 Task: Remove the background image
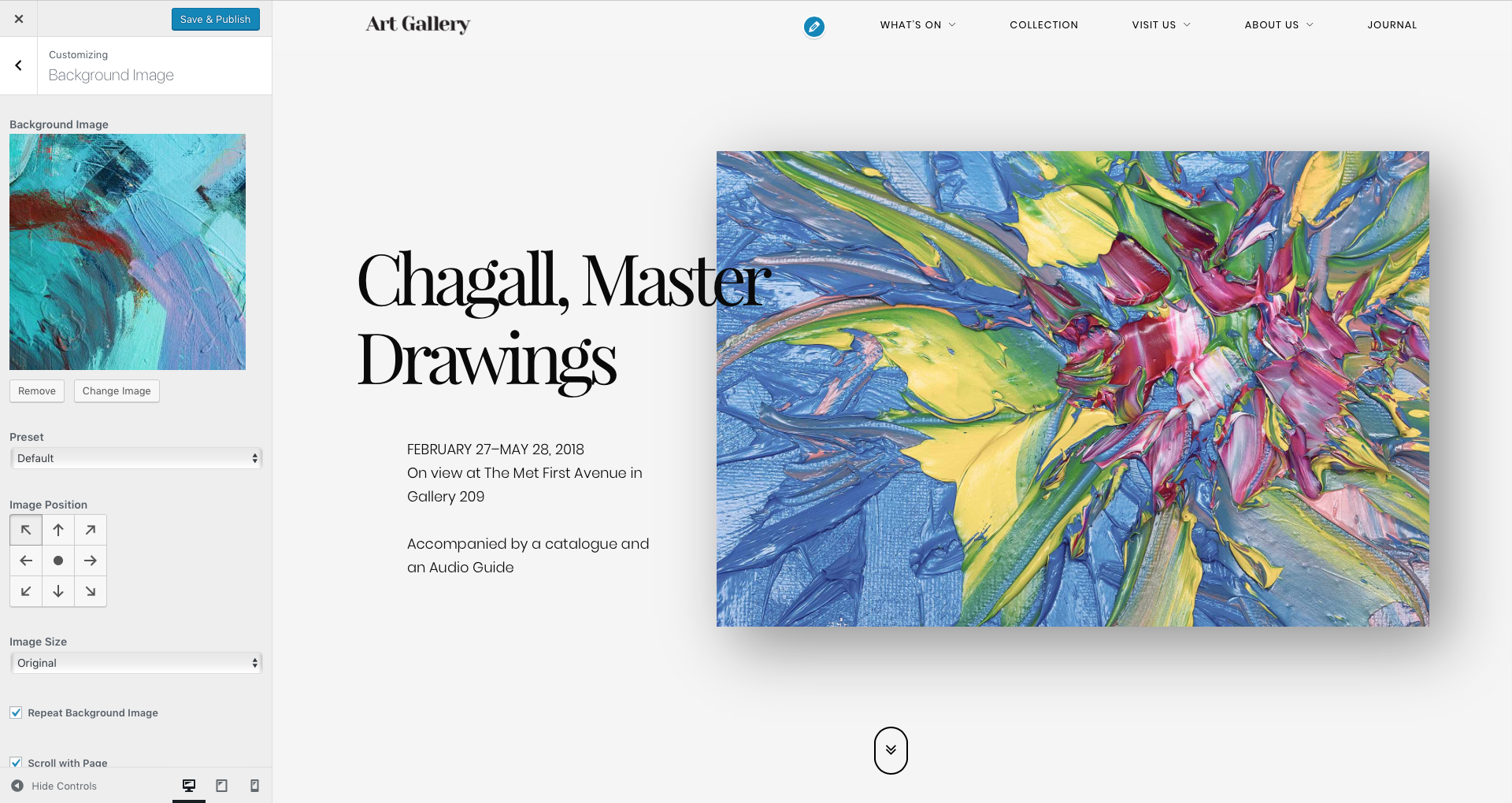tap(37, 391)
